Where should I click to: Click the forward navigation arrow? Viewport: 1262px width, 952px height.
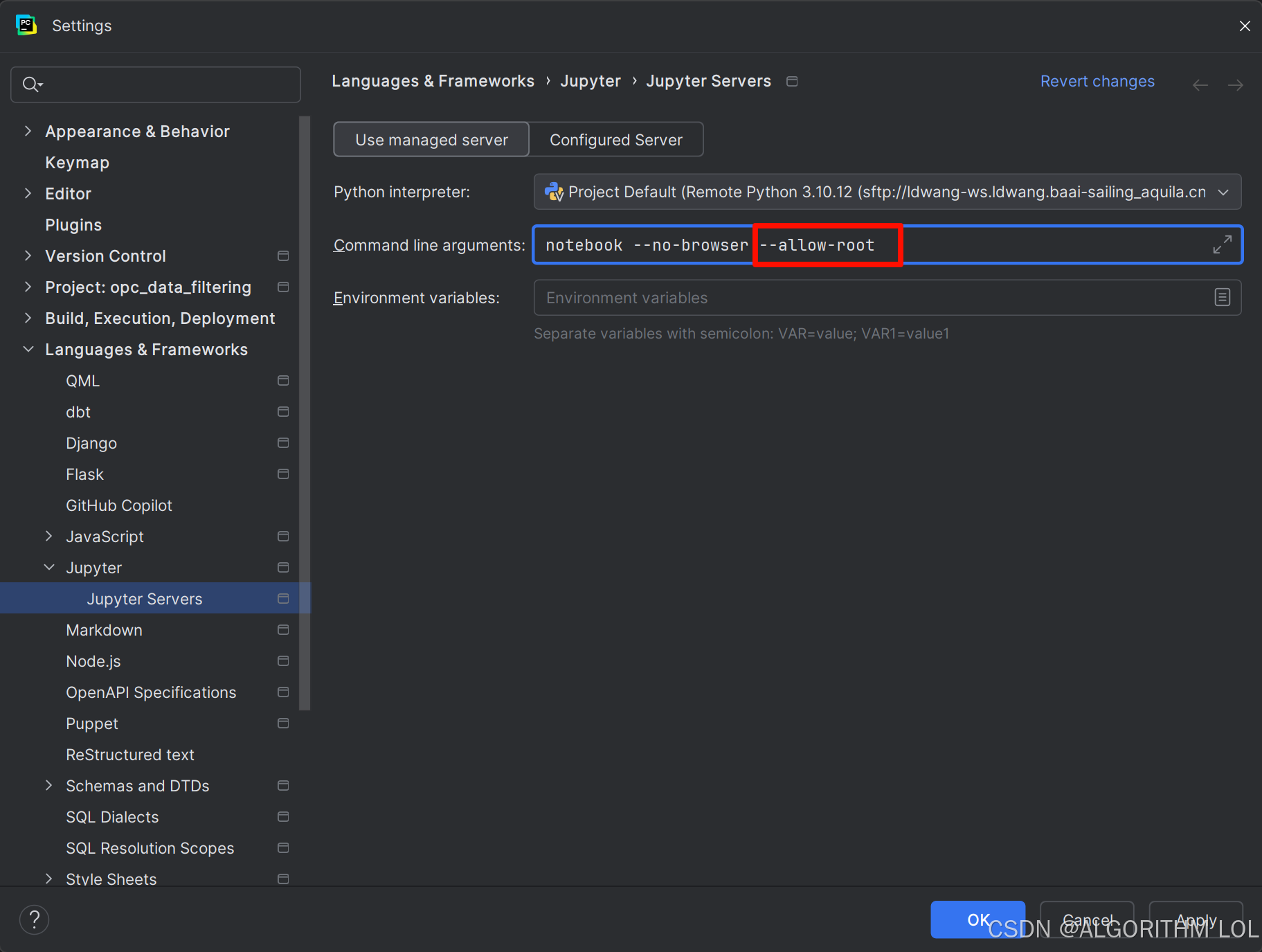coord(1235,84)
